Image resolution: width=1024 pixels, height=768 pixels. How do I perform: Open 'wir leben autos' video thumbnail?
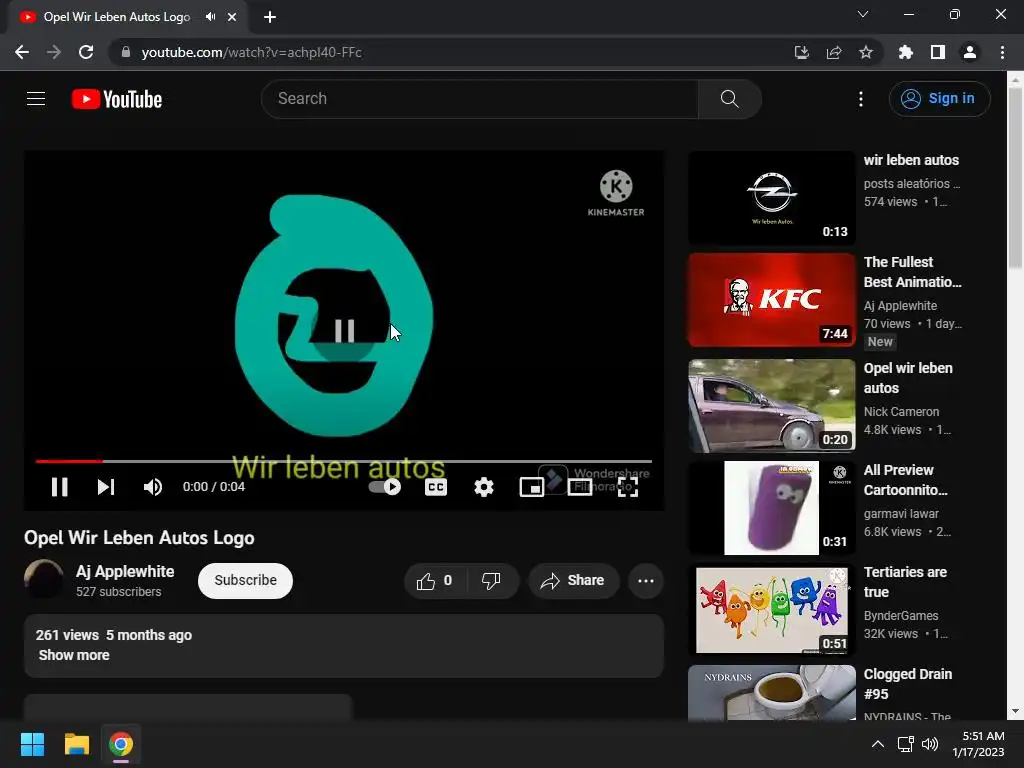tap(772, 198)
